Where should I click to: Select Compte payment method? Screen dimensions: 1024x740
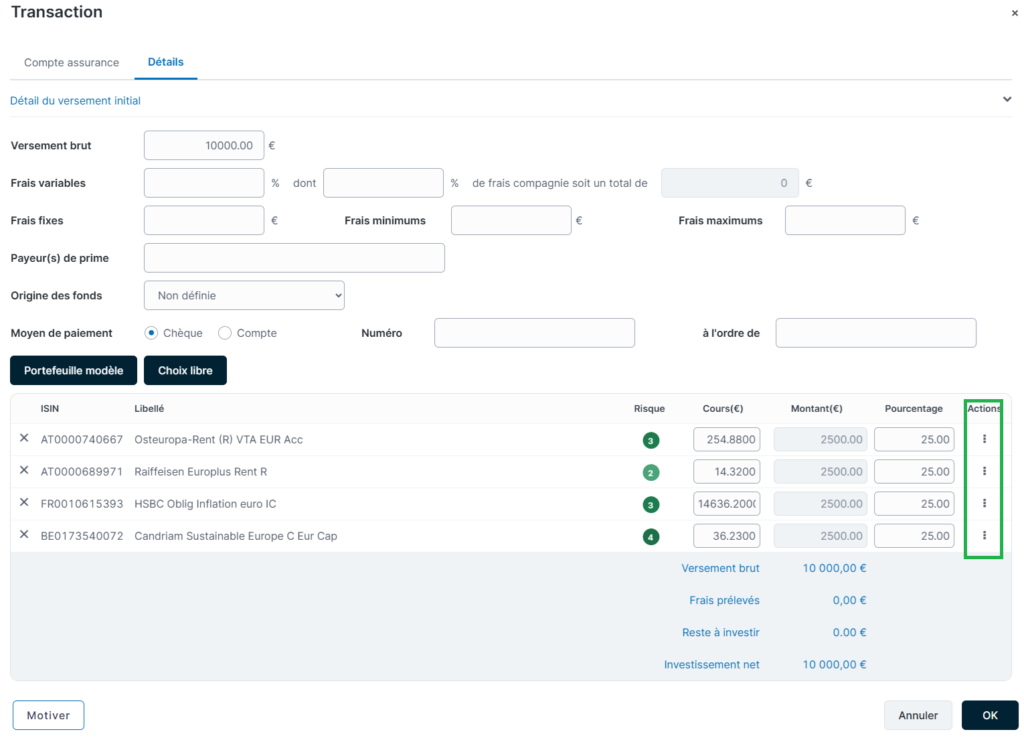(225, 333)
